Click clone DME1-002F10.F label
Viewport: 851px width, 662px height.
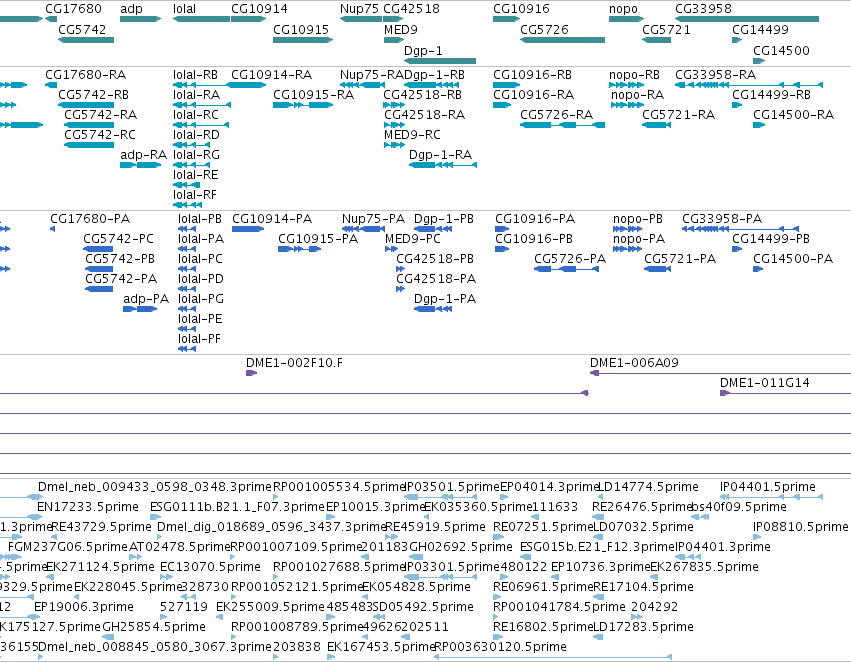click(294, 362)
